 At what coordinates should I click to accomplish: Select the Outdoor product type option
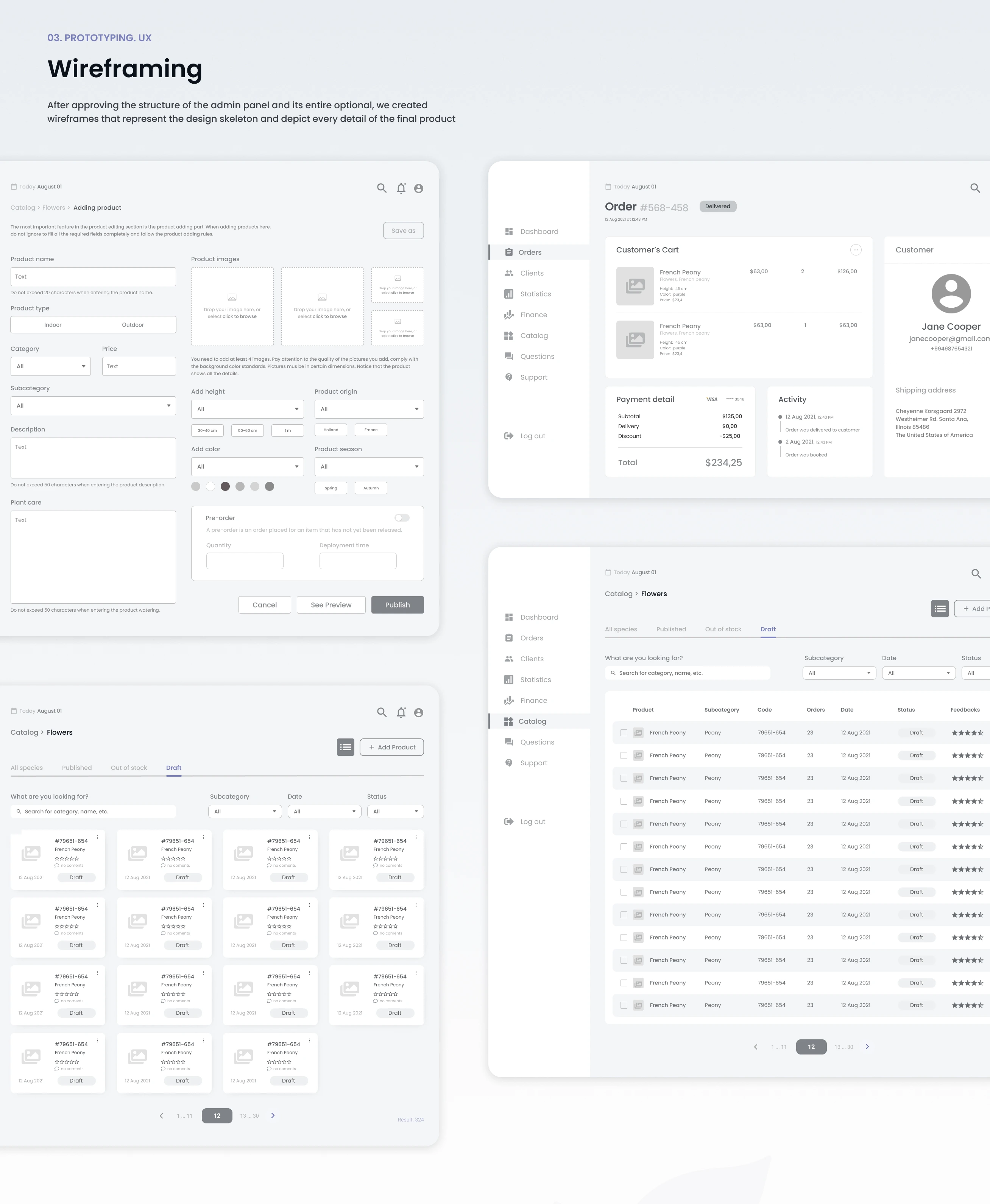(133, 325)
